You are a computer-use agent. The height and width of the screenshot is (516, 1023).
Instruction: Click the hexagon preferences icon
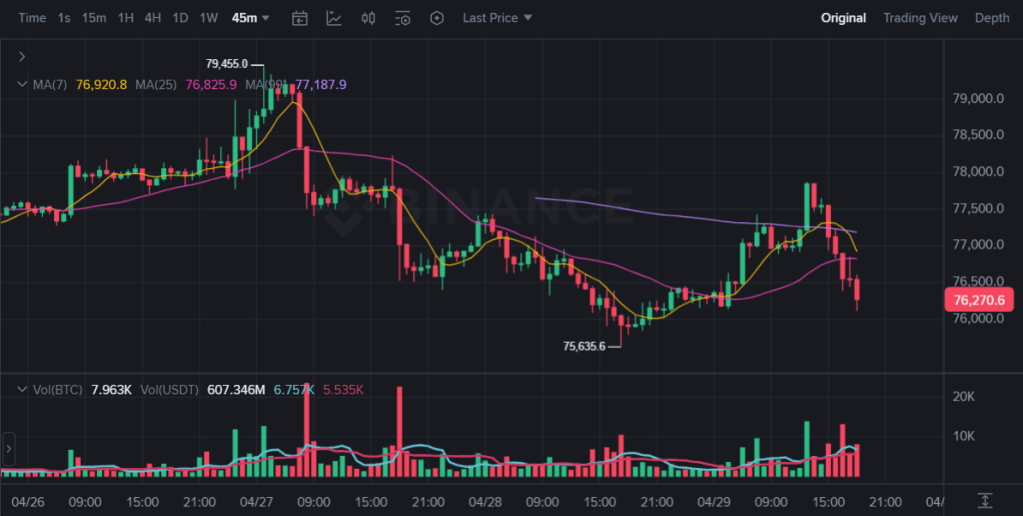pos(437,18)
